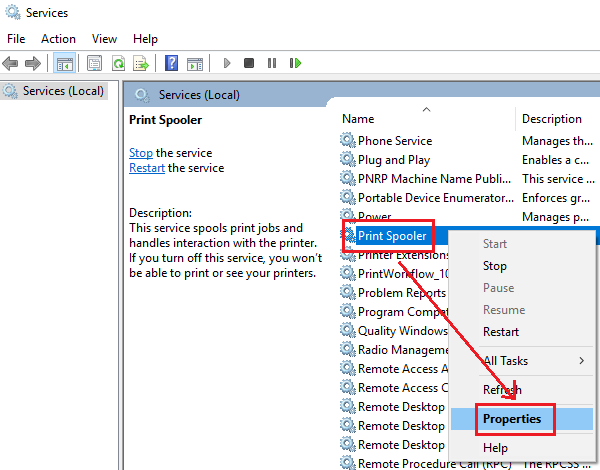Select the Phone Service row
This screenshot has width=600, height=470.
pyautogui.click(x=395, y=140)
